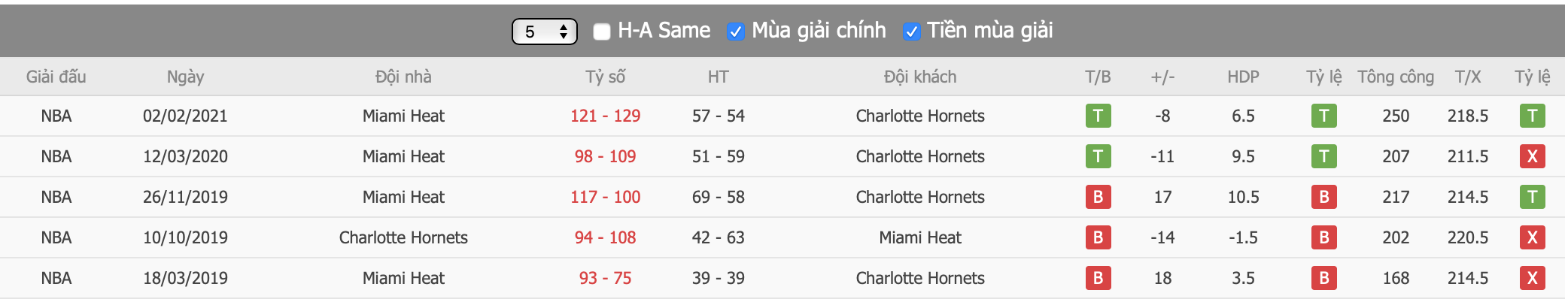Viewport: 1568px width, 299px height.
Task: Click red B handicap badge in 26/11/2019 row
Action: [x=1323, y=197]
